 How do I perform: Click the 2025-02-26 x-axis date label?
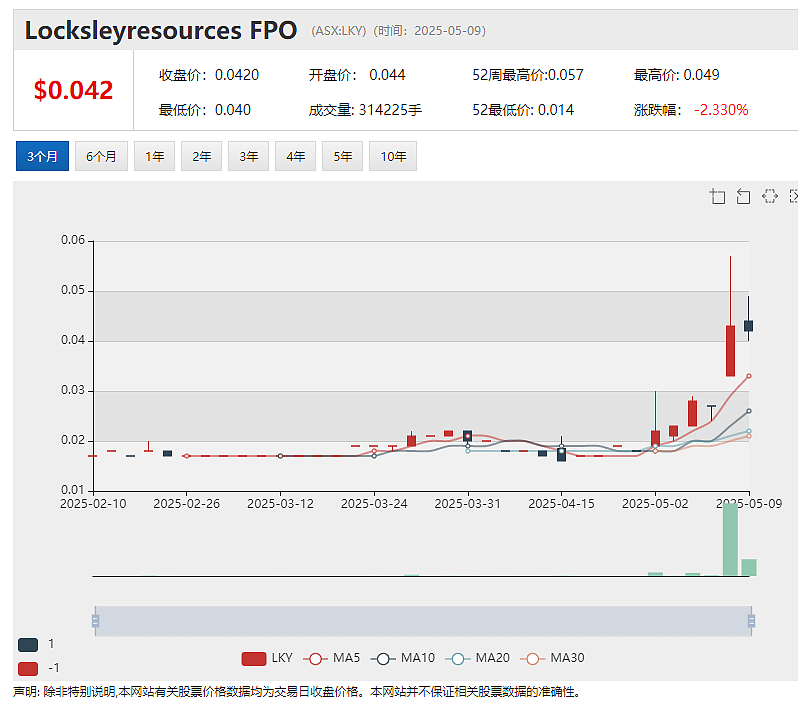[x=187, y=504]
